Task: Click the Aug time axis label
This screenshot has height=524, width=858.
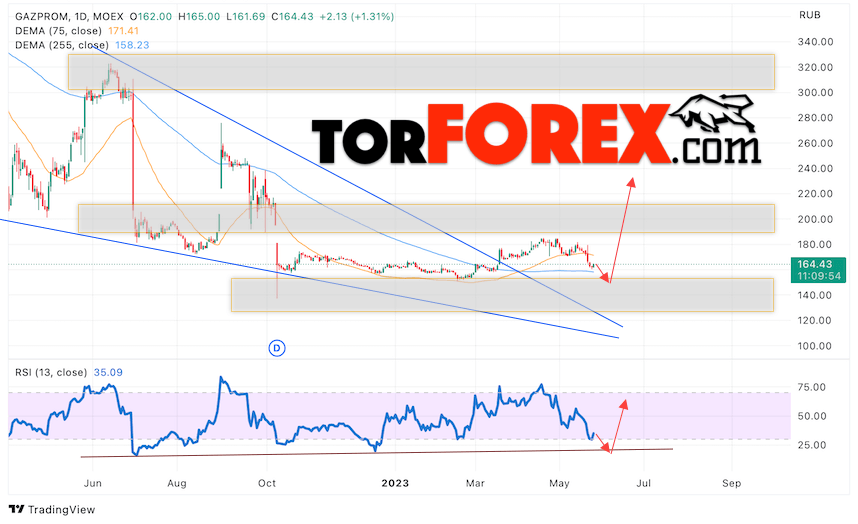Action: 177,483
